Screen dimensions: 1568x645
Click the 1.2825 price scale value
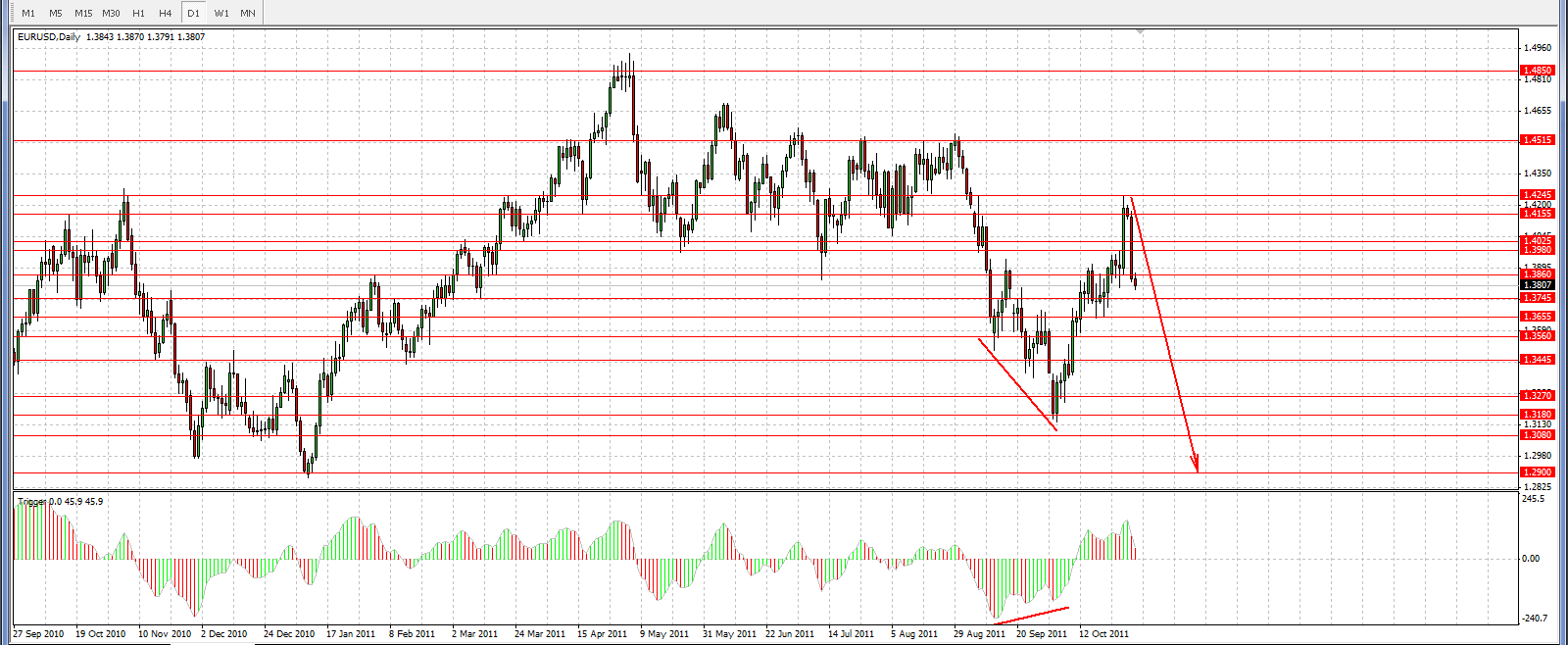(x=1539, y=487)
